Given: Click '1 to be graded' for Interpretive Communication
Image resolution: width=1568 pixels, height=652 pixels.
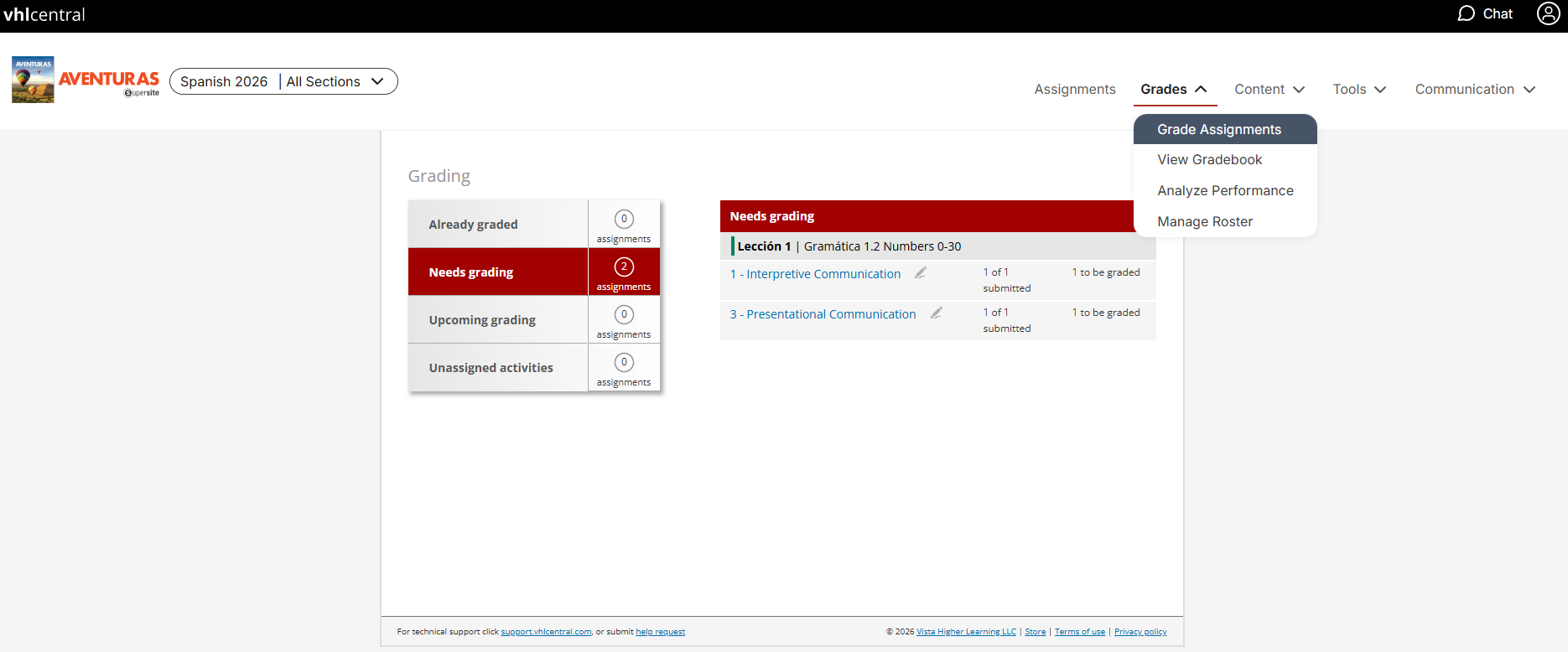Looking at the screenshot, I should 1106,272.
